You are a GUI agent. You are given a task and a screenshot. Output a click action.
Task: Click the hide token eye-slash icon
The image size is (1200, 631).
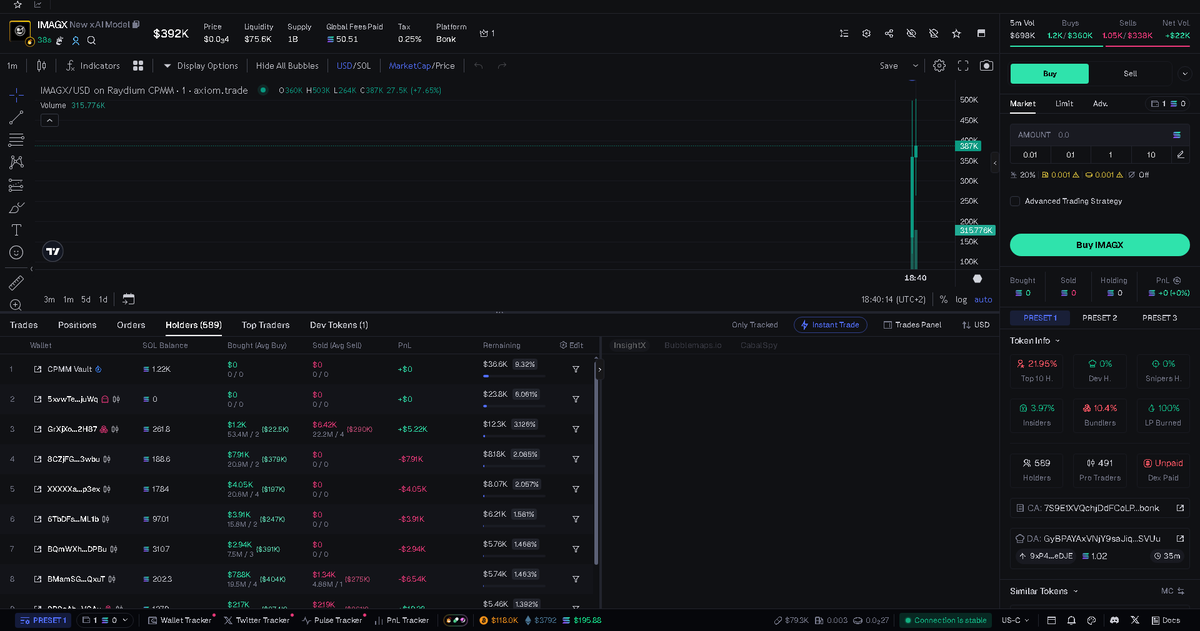click(911, 33)
